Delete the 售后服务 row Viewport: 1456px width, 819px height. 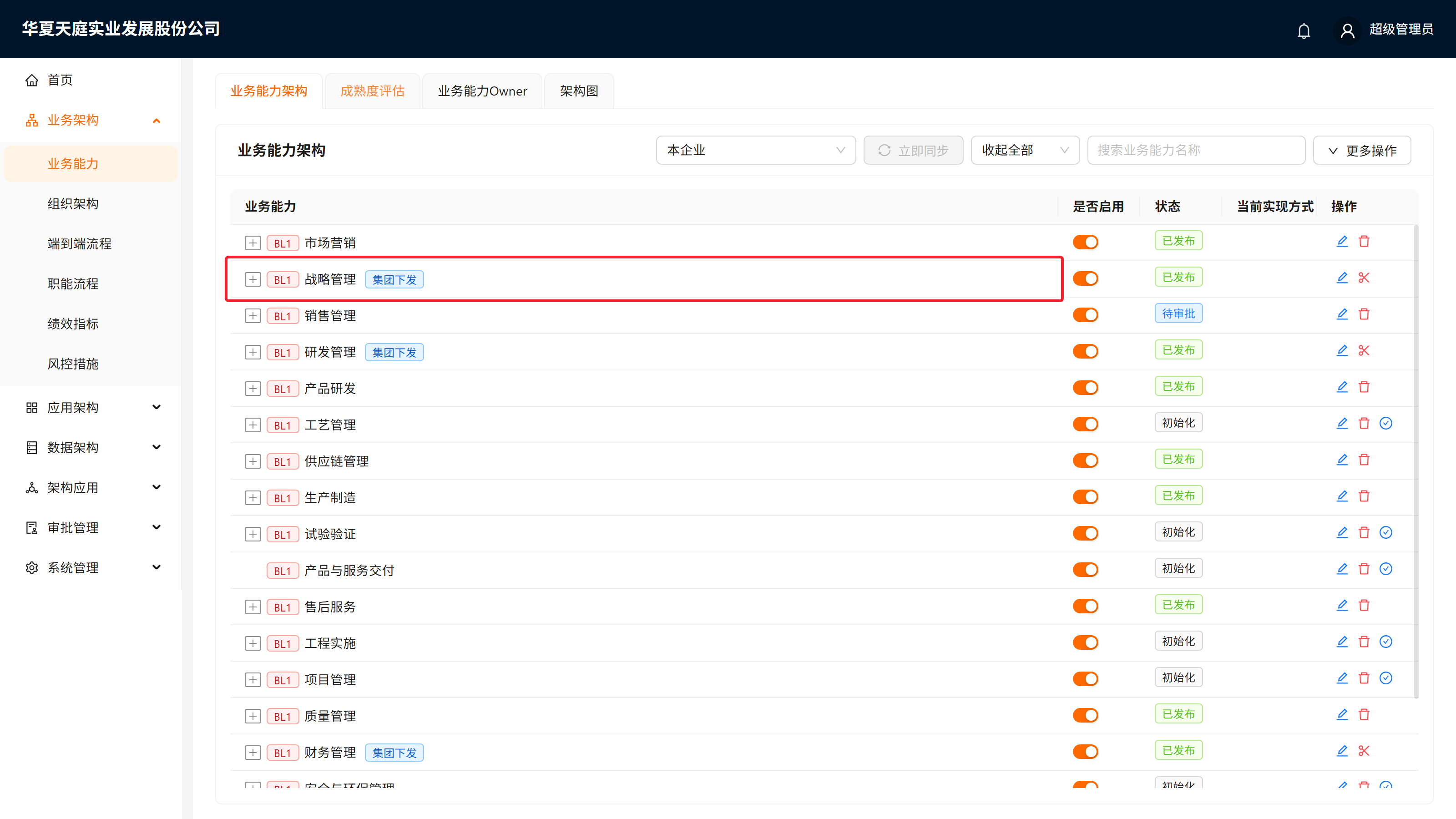click(1364, 605)
